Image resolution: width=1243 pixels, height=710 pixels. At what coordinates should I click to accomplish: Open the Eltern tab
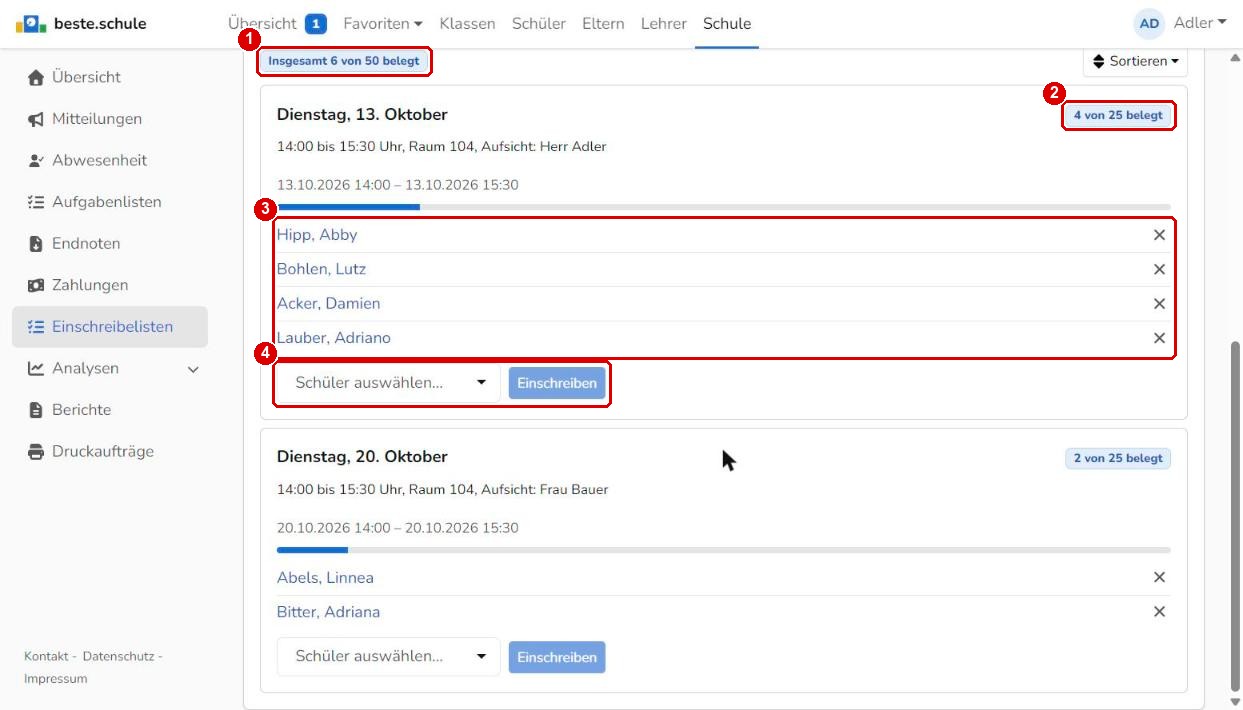603,23
